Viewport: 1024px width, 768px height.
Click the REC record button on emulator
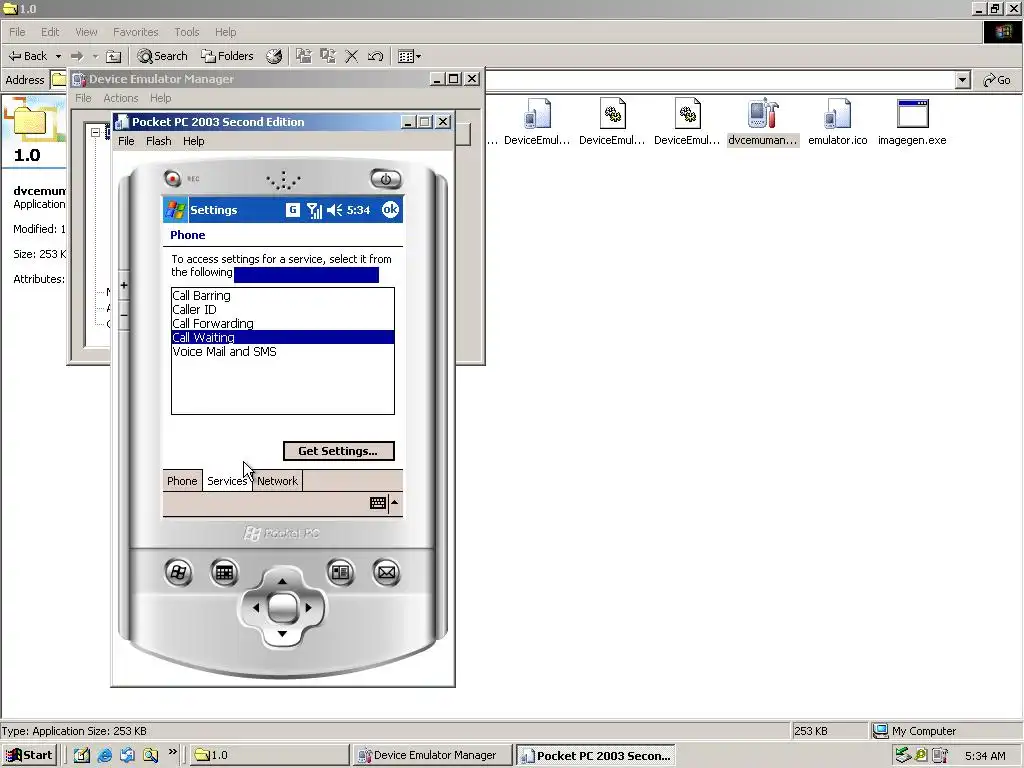coord(172,178)
